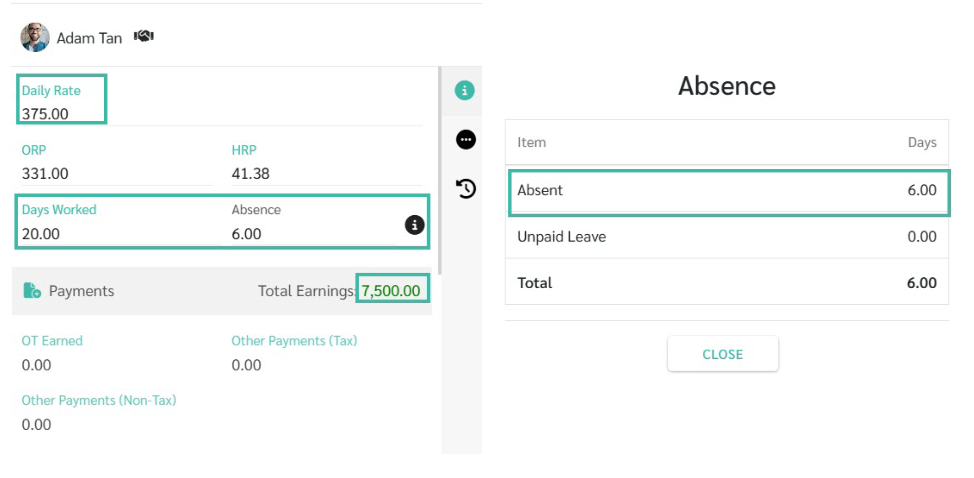The width and height of the screenshot is (974, 478).
Task: Click the OT Earned value
Action: pos(37,365)
